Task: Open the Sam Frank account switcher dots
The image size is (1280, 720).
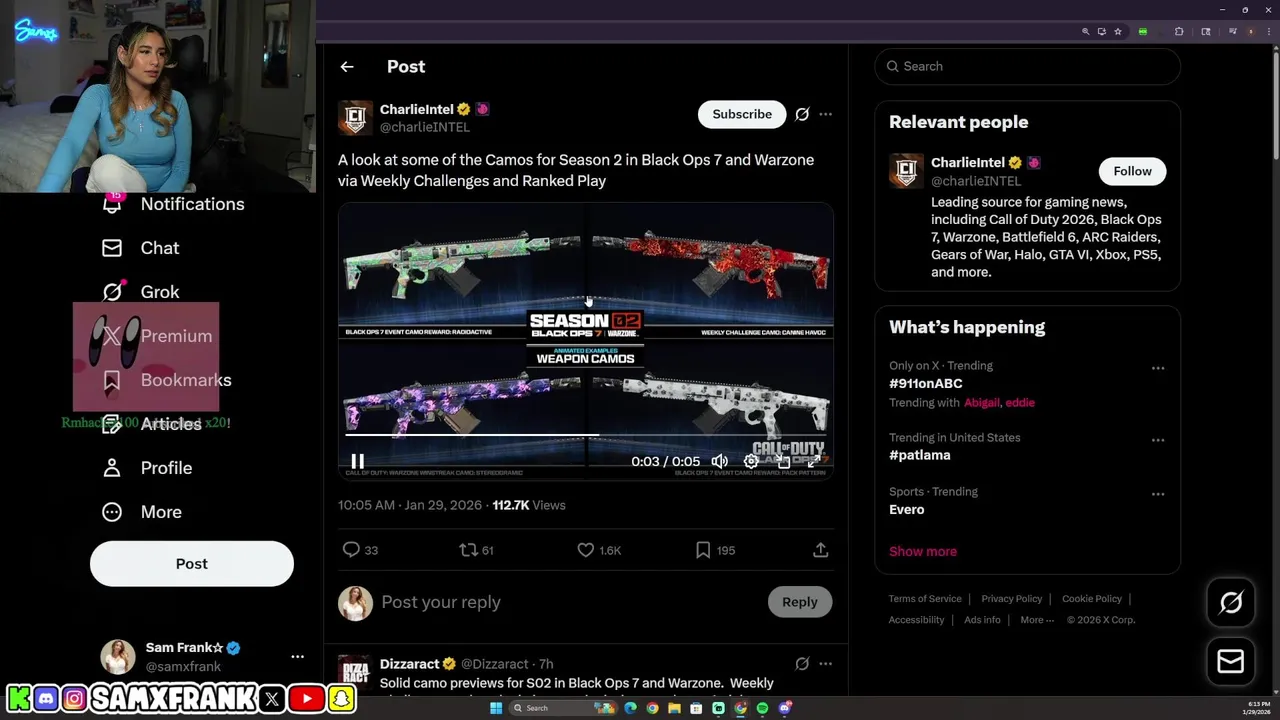Action: 297,657
